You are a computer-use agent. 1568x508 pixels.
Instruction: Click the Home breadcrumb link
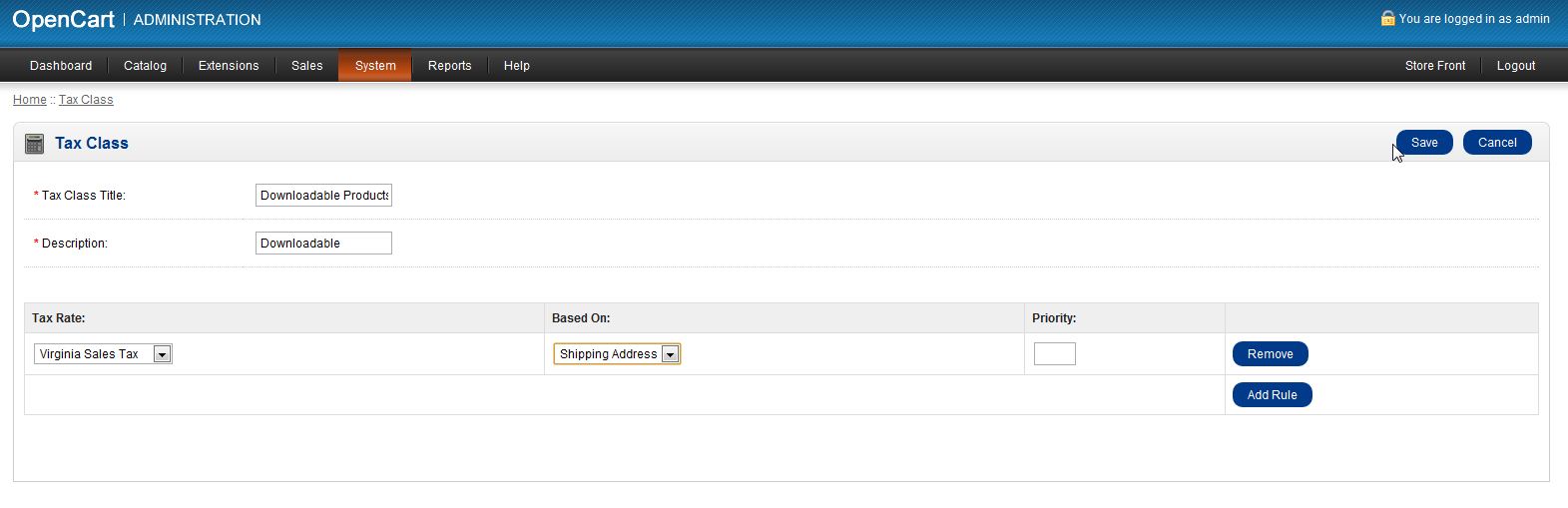(30, 100)
